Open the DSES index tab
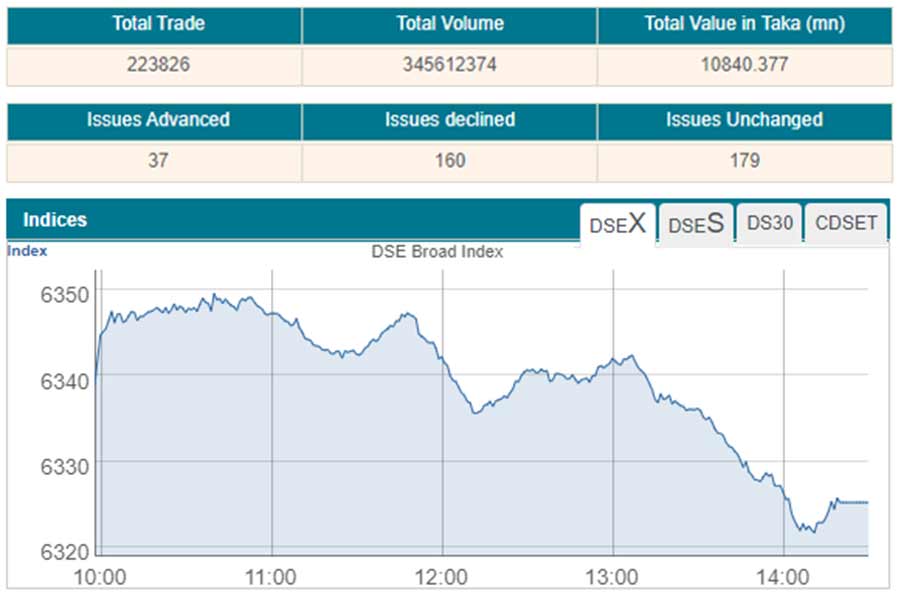The image size is (900, 600). pyautogui.click(x=696, y=224)
